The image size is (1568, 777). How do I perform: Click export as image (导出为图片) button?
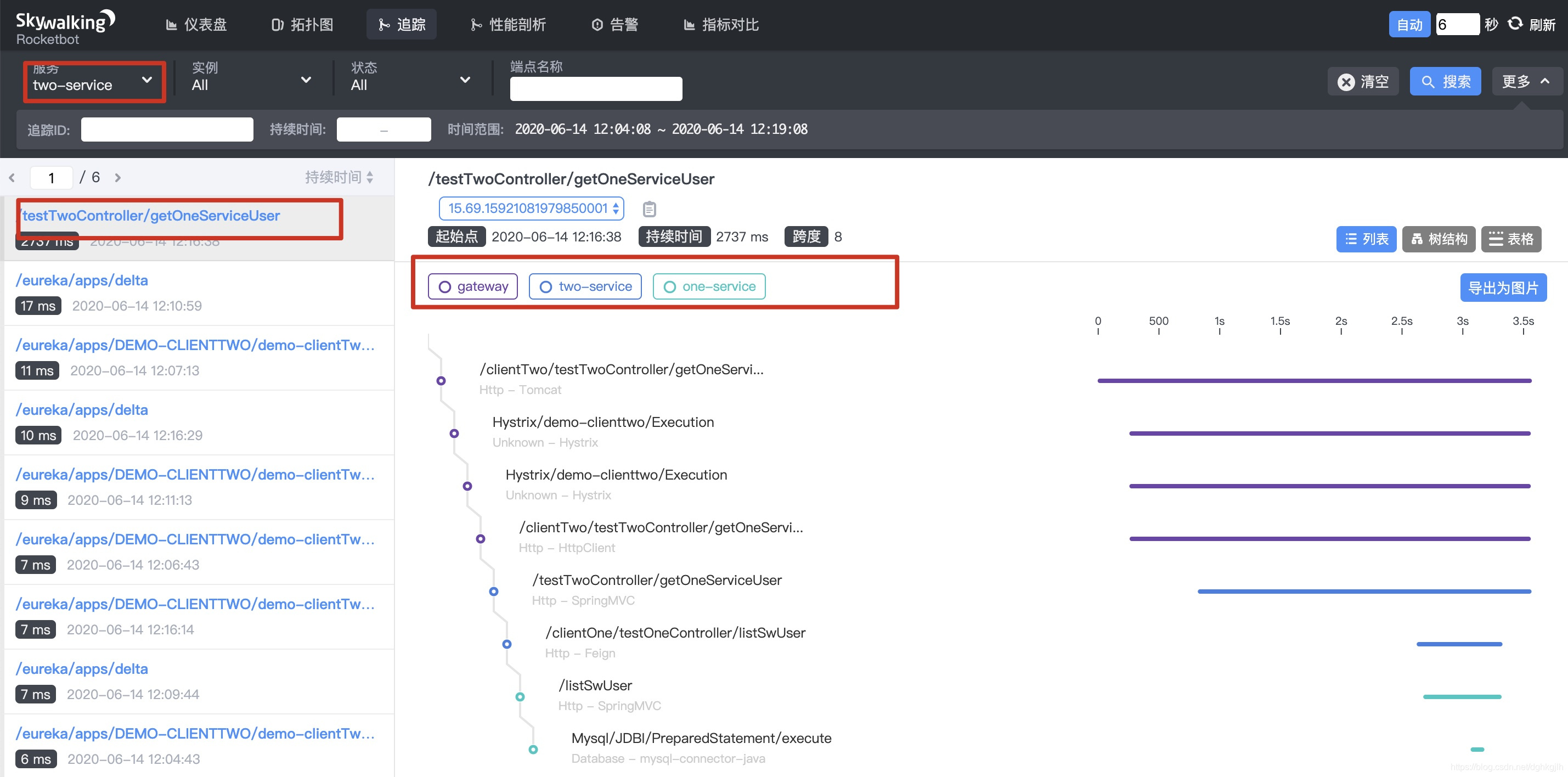(1502, 288)
